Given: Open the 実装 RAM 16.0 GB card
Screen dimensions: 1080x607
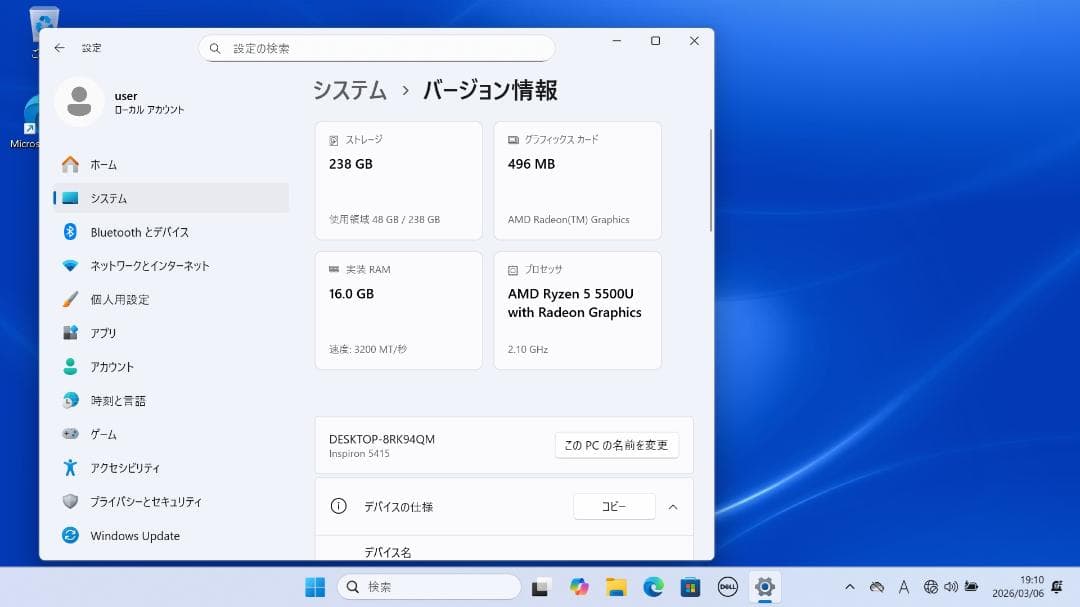Looking at the screenshot, I should point(399,310).
